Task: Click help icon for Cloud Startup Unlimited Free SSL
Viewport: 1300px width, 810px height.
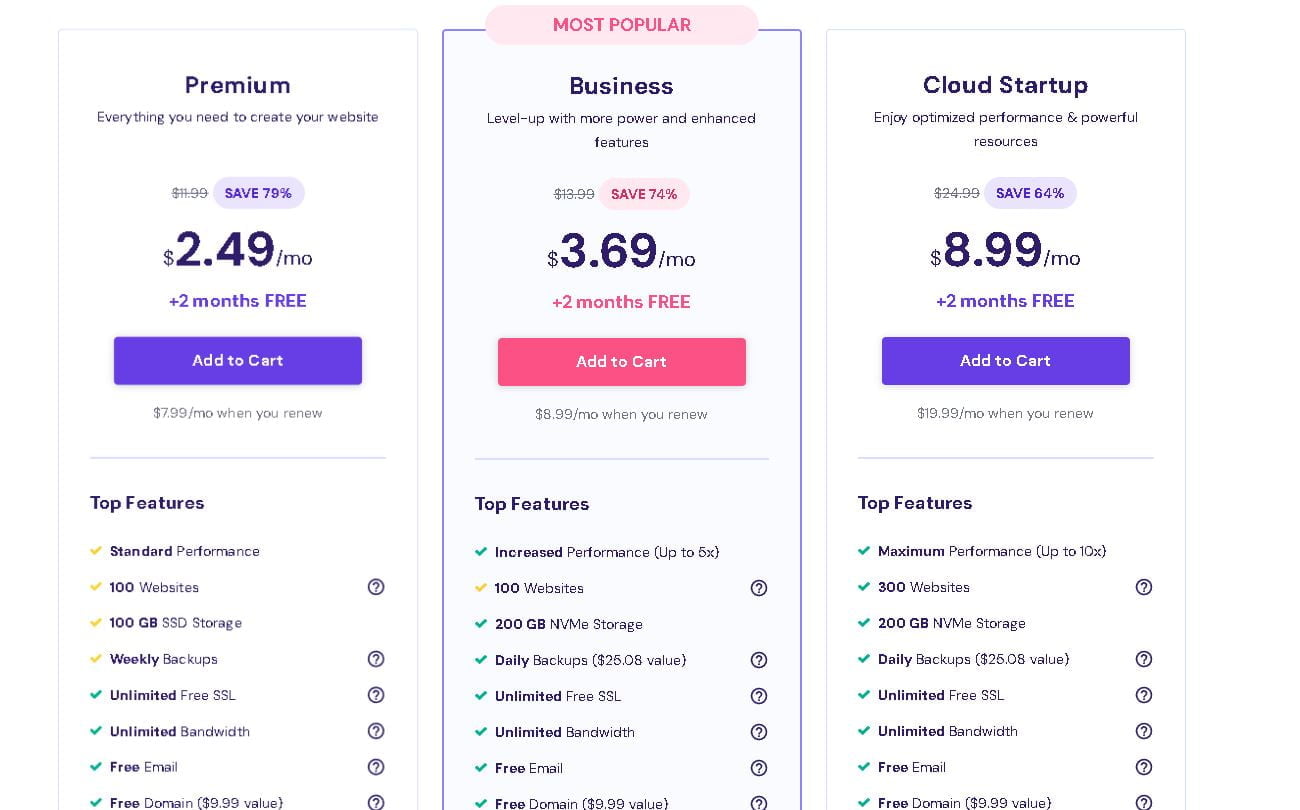Action: 1144,695
